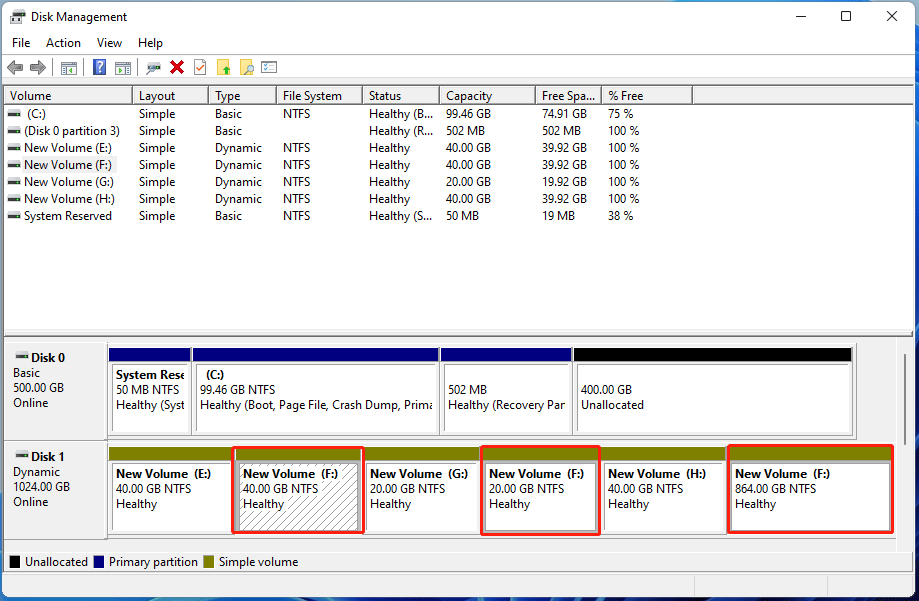Click the olive Simple volume legend swatch
The height and width of the screenshot is (601, 919).
point(209,562)
